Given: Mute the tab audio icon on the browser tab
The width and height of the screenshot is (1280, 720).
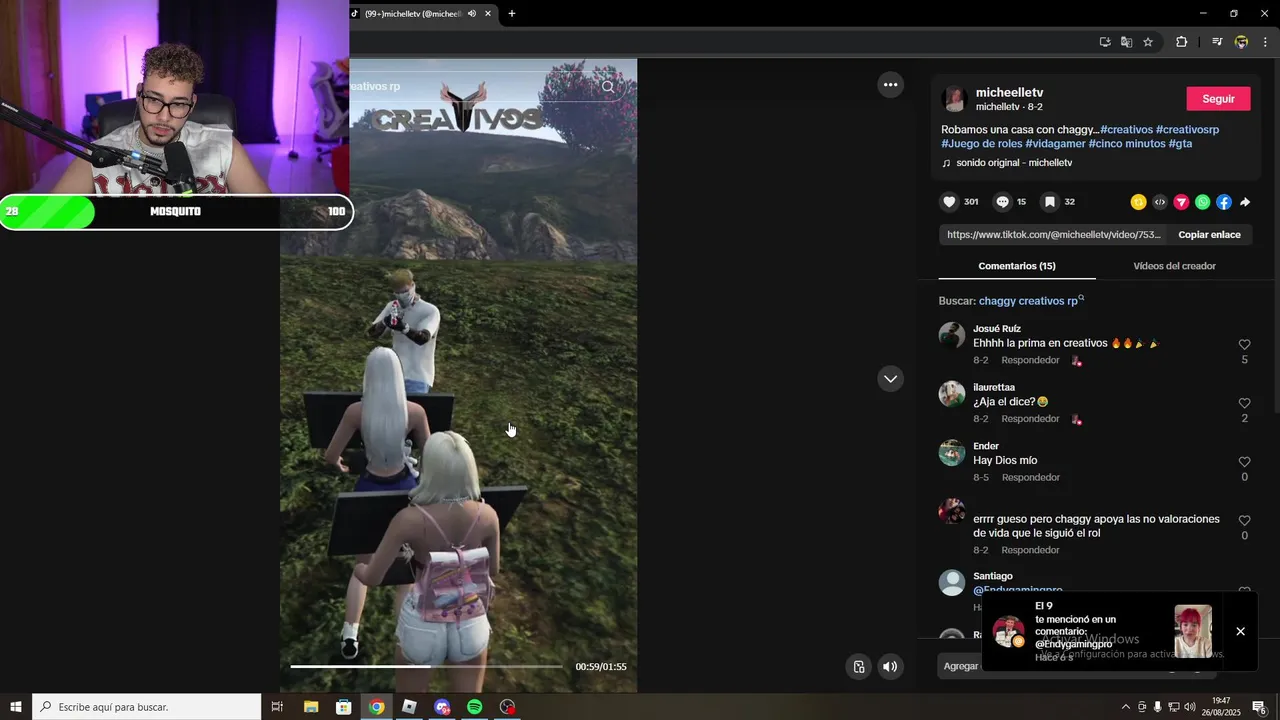Looking at the screenshot, I should click(472, 14).
